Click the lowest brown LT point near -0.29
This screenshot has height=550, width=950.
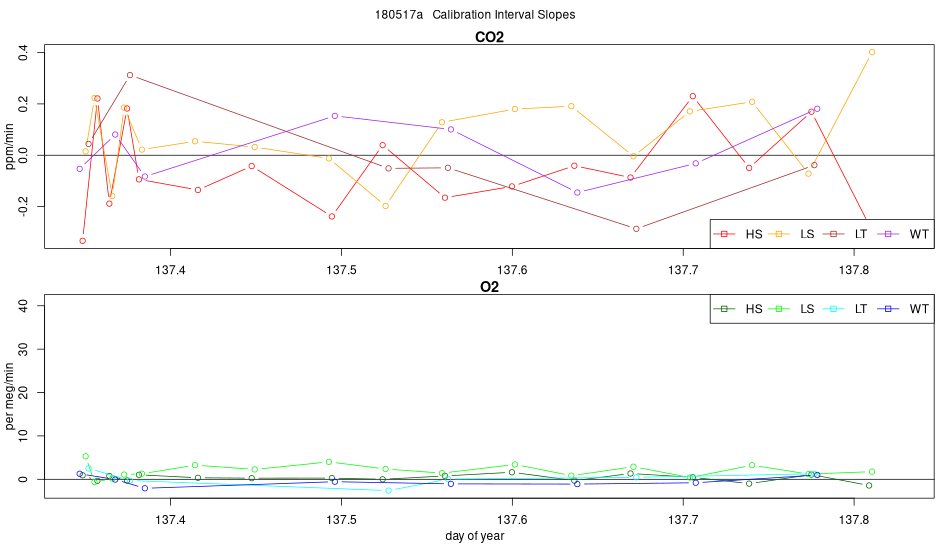[x=636, y=229]
